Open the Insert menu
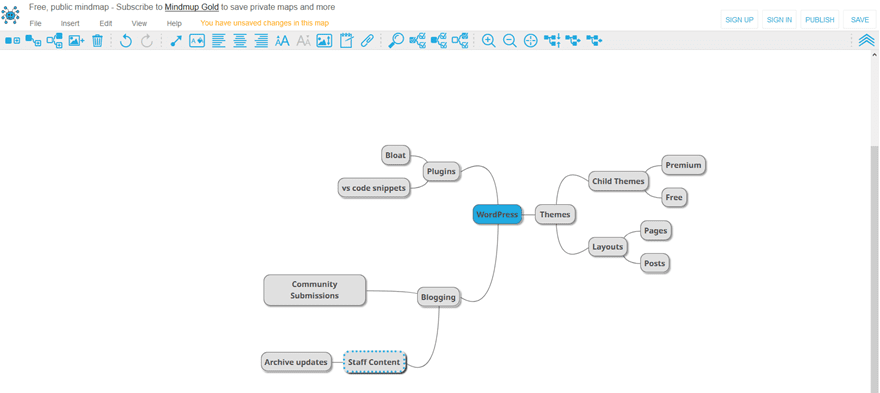 click(70, 24)
